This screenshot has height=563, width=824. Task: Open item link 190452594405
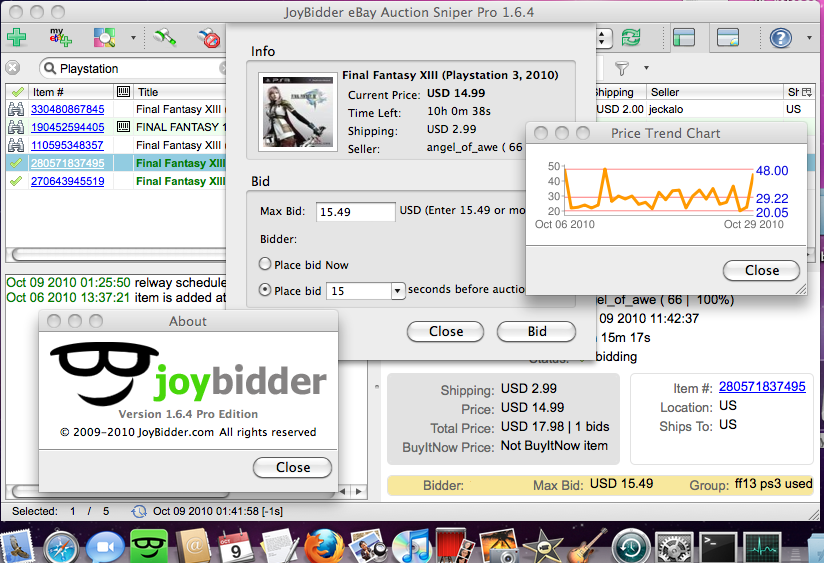(67, 127)
